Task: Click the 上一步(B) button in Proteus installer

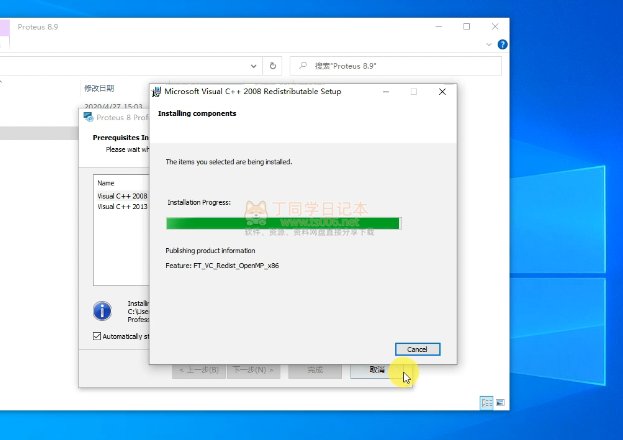Action: [199, 370]
